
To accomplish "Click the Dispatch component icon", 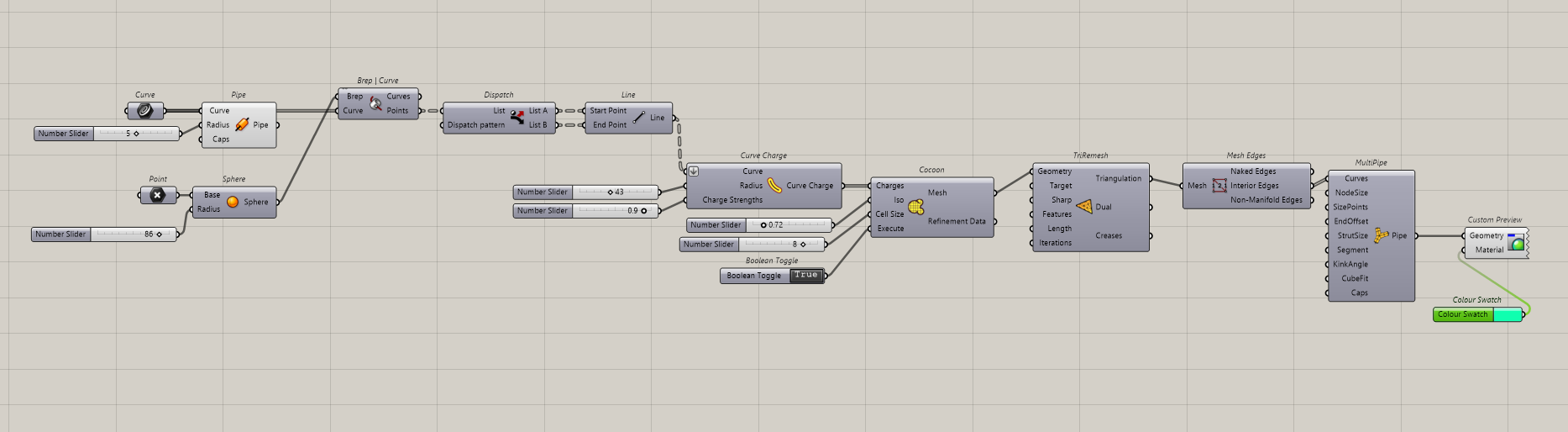I will [517, 117].
